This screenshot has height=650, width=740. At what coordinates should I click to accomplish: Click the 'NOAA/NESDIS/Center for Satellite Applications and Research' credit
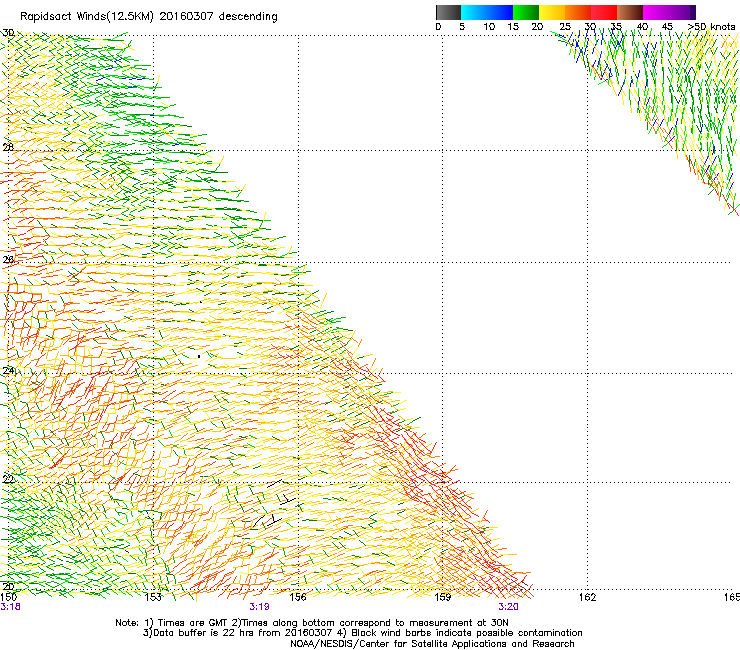point(432,644)
